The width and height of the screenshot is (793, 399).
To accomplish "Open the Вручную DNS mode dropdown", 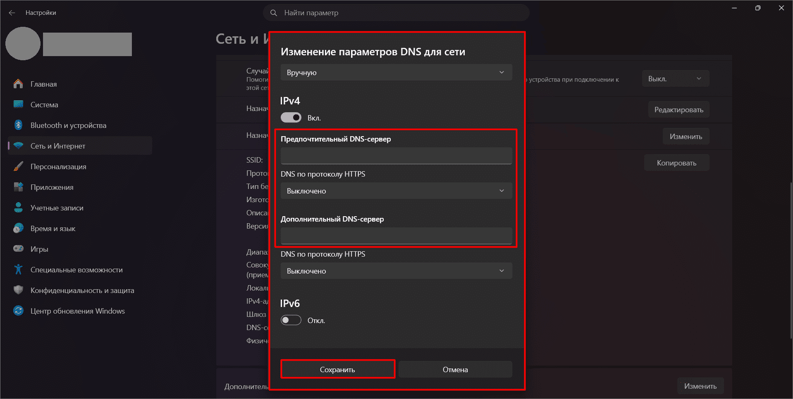I will click(396, 72).
